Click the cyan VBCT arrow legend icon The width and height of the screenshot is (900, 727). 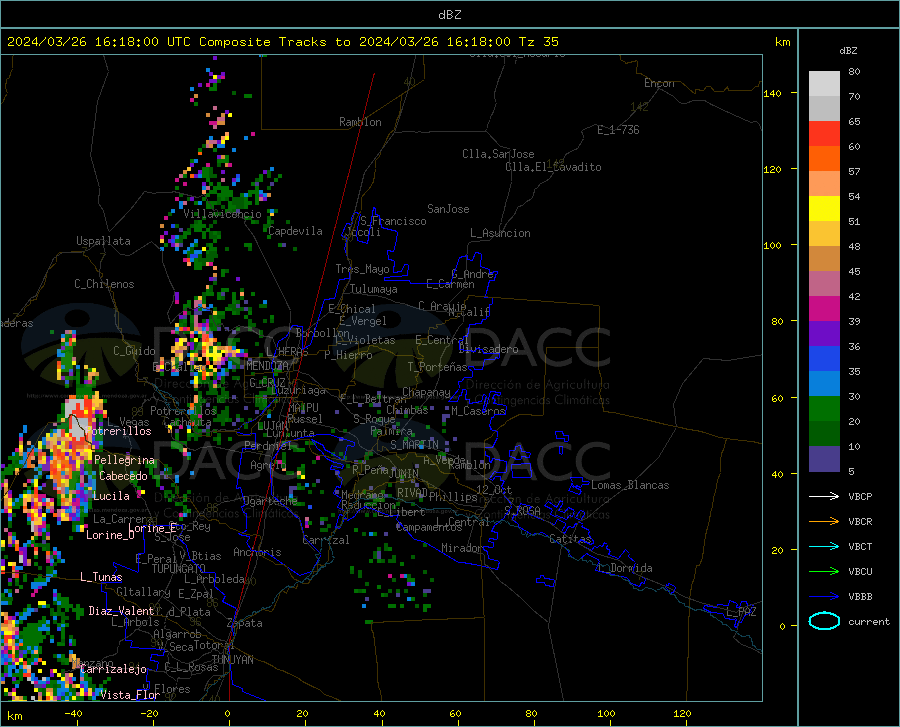point(824,546)
